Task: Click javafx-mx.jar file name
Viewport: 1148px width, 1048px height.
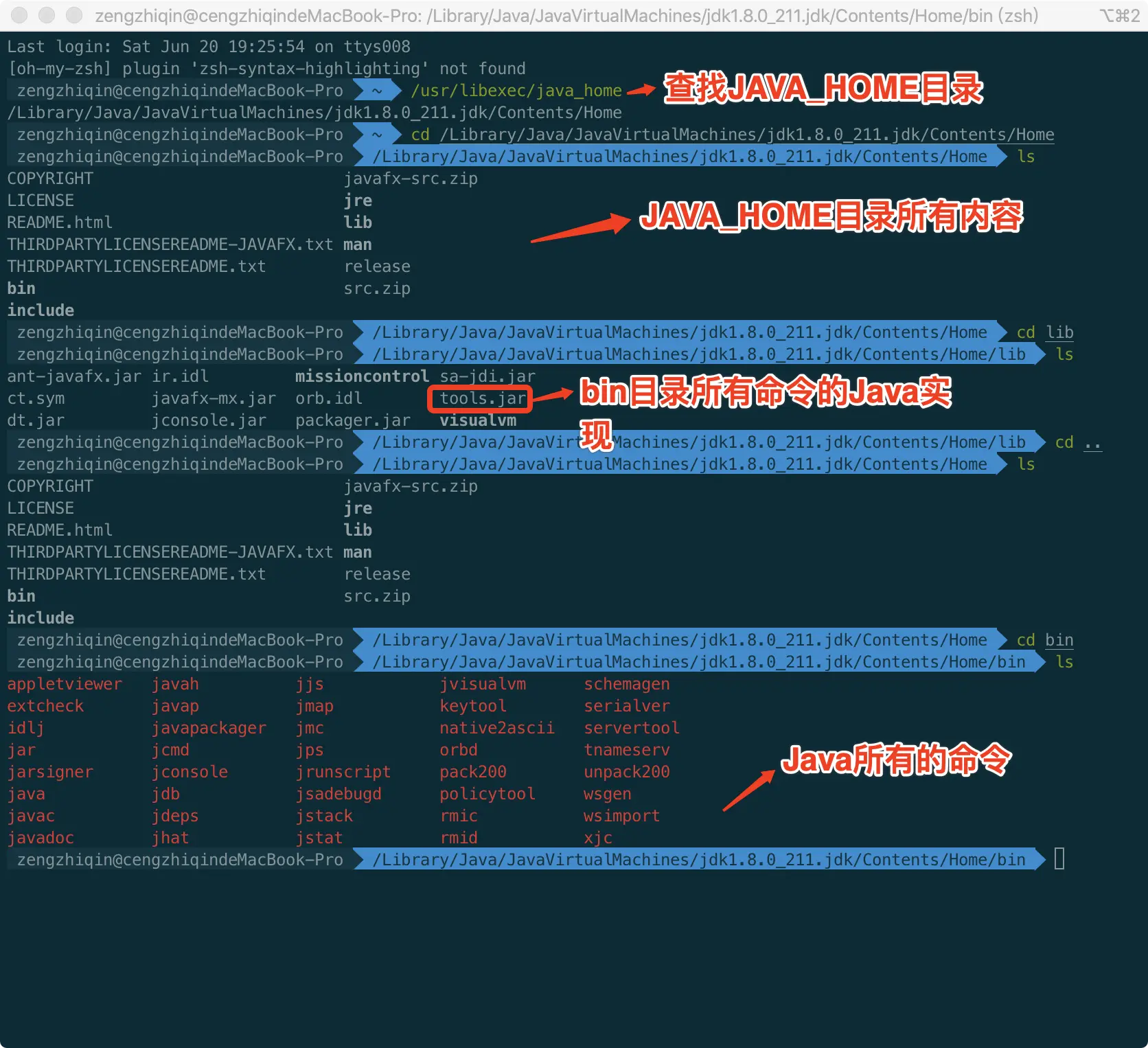Action: point(214,398)
